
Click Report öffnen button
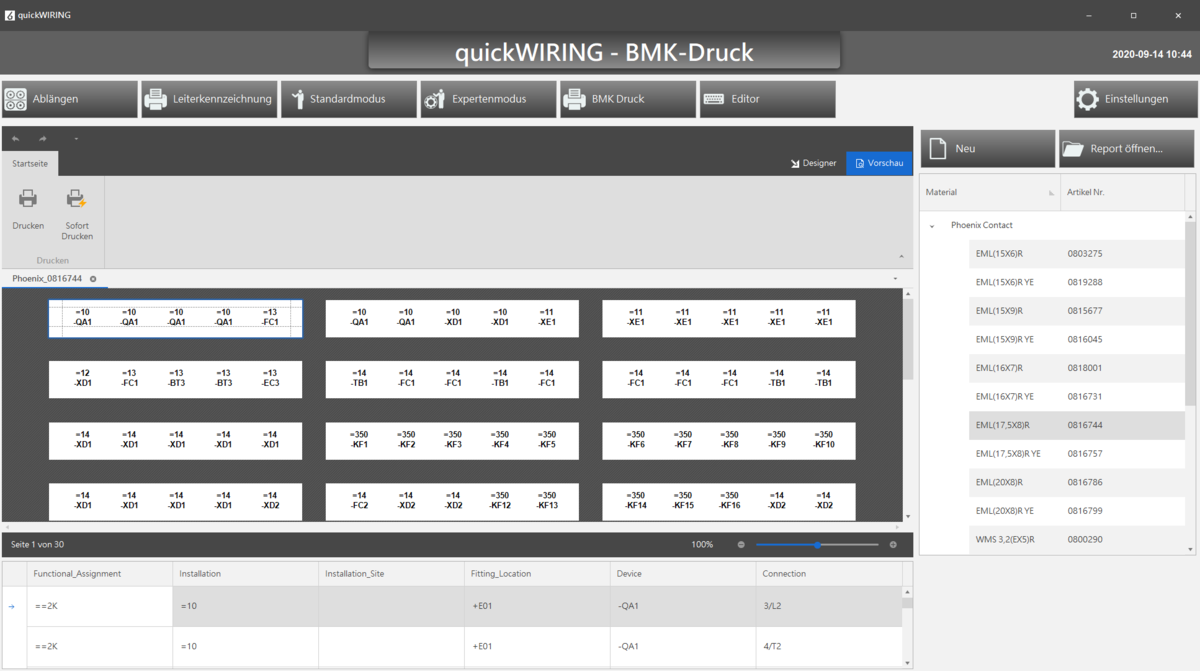click(x=1126, y=149)
